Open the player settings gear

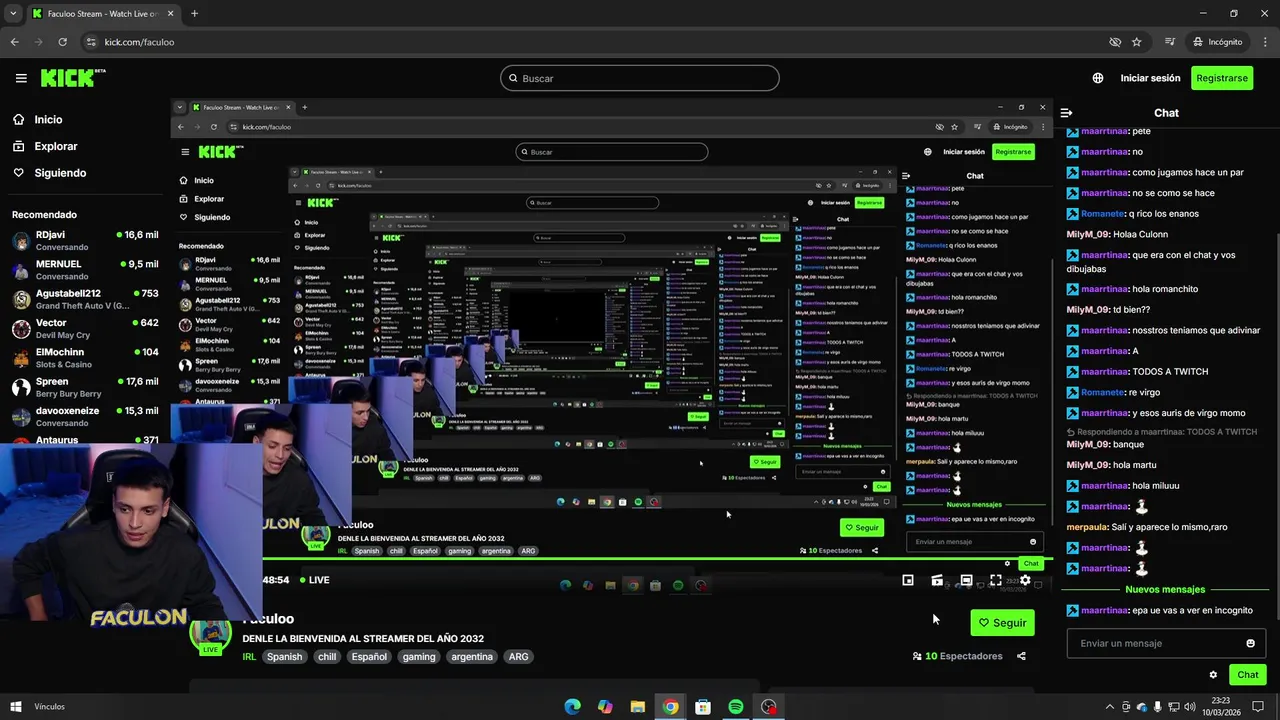pos(1025,580)
